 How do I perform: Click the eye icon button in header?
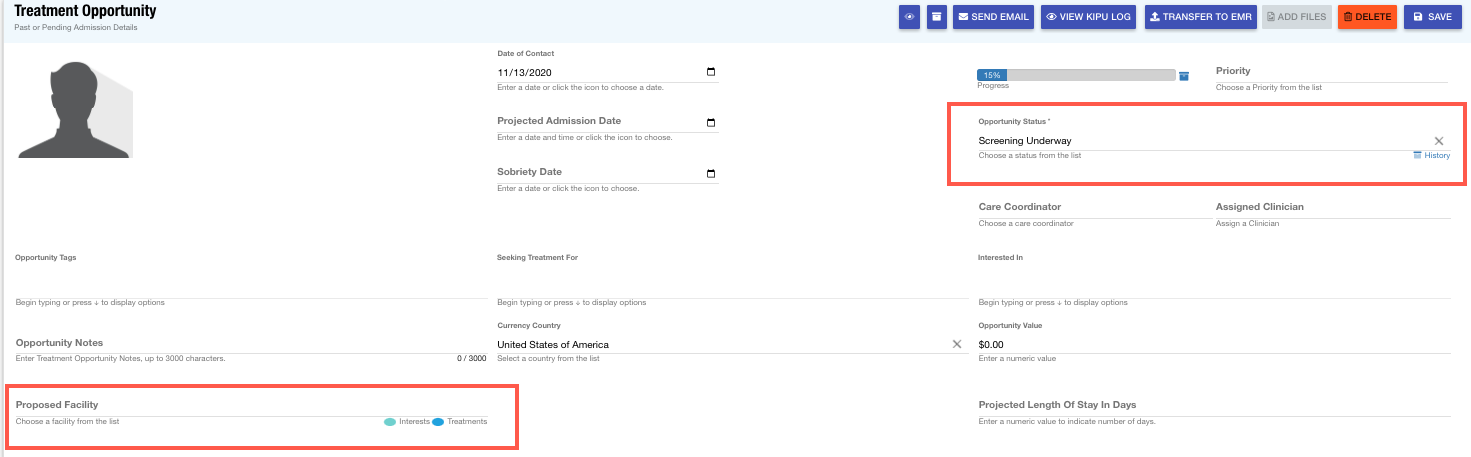(909, 17)
